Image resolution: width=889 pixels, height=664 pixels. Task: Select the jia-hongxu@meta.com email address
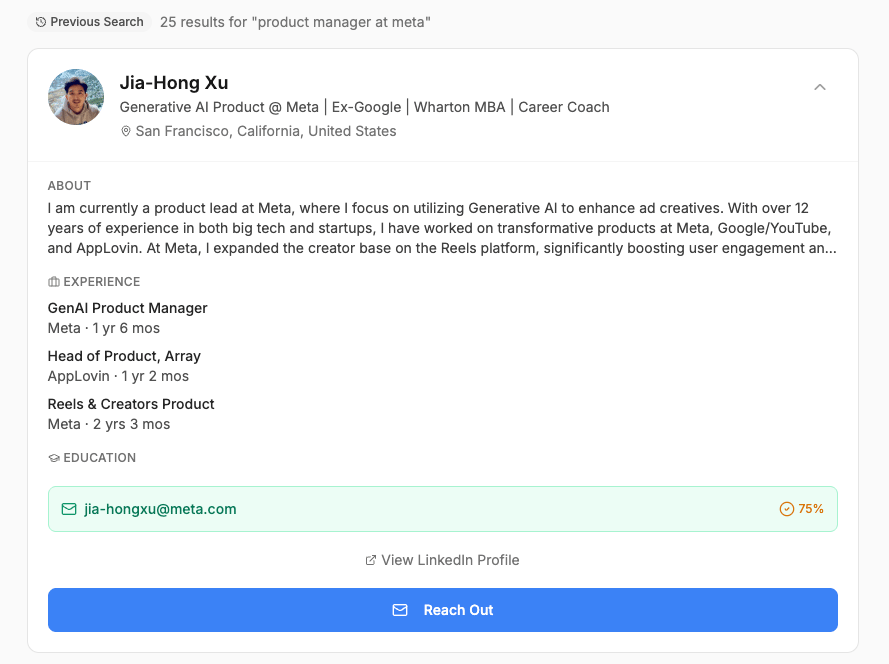(x=160, y=509)
